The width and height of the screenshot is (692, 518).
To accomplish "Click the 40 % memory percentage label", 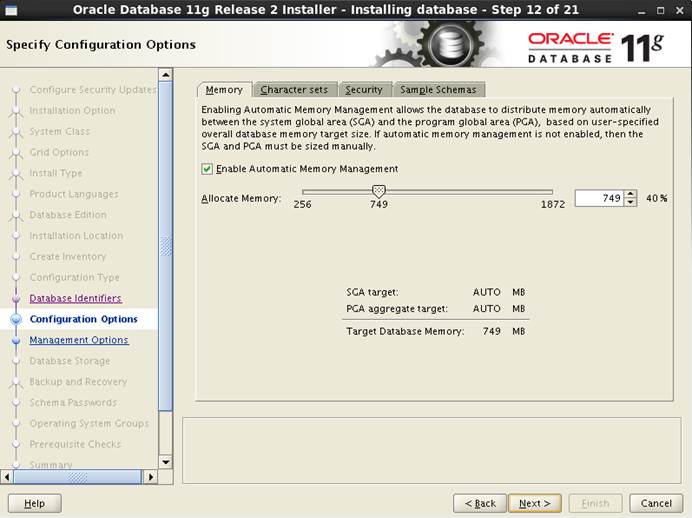I will [657, 199].
